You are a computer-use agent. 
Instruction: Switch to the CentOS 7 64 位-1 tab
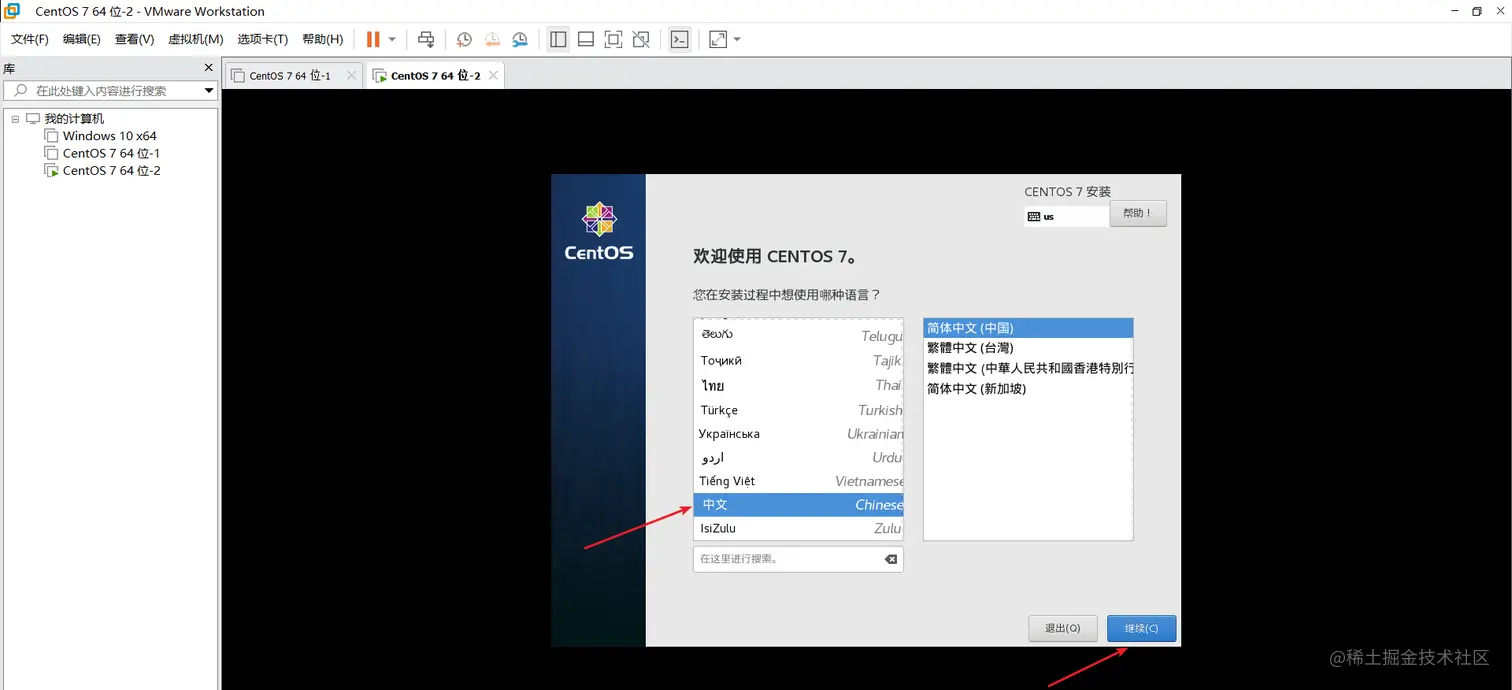[x=291, y=76]
